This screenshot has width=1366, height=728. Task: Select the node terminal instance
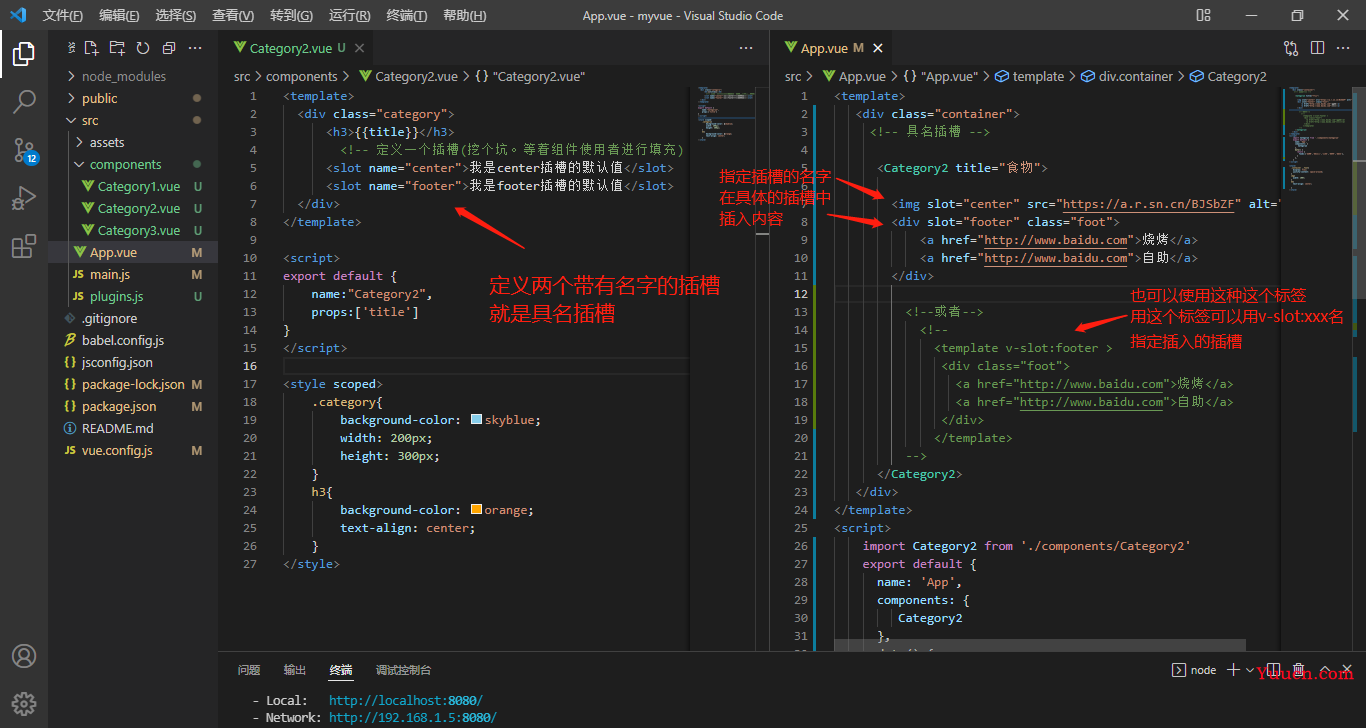1194,670
